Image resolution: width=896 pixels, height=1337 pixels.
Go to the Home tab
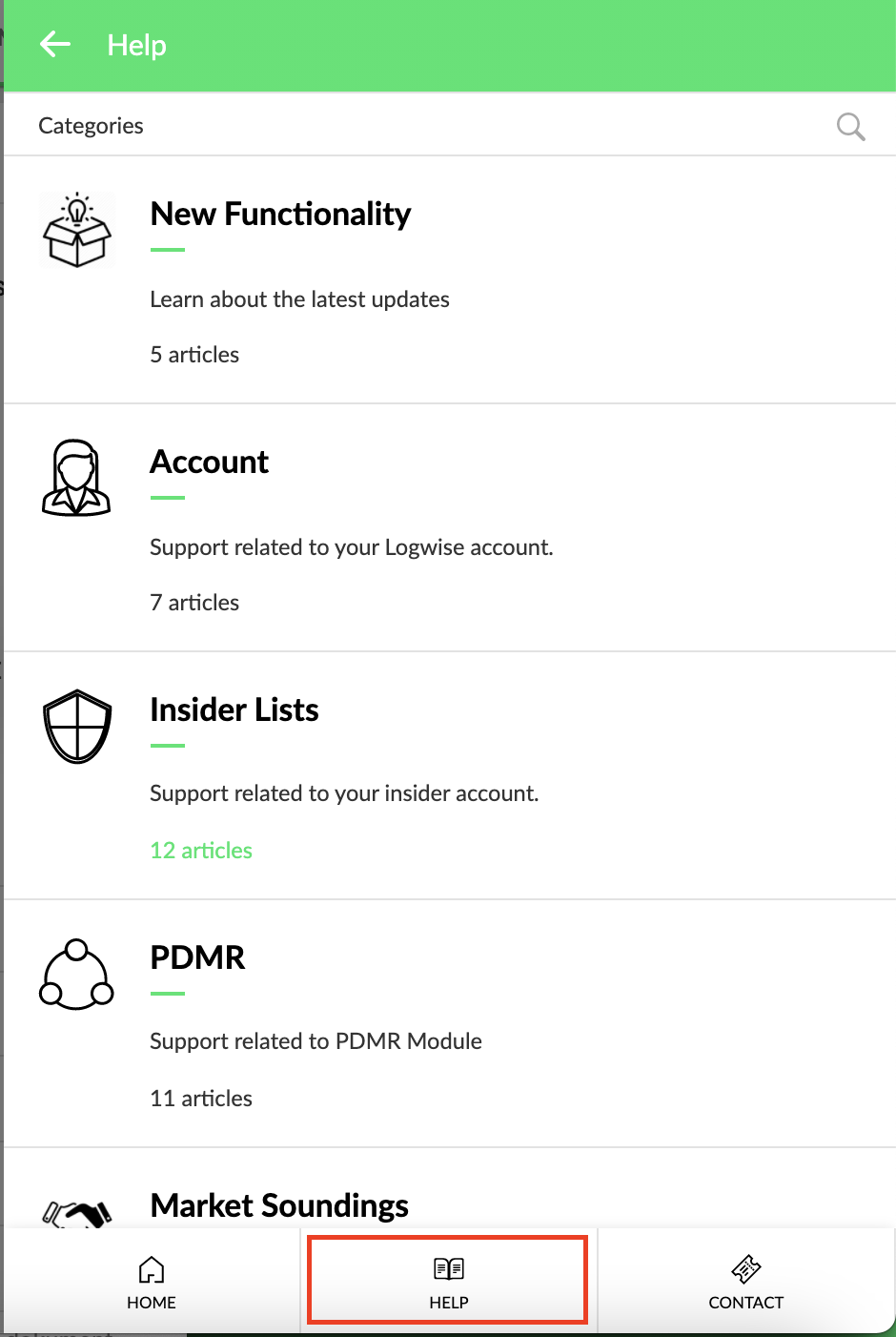click(152, 1283)
